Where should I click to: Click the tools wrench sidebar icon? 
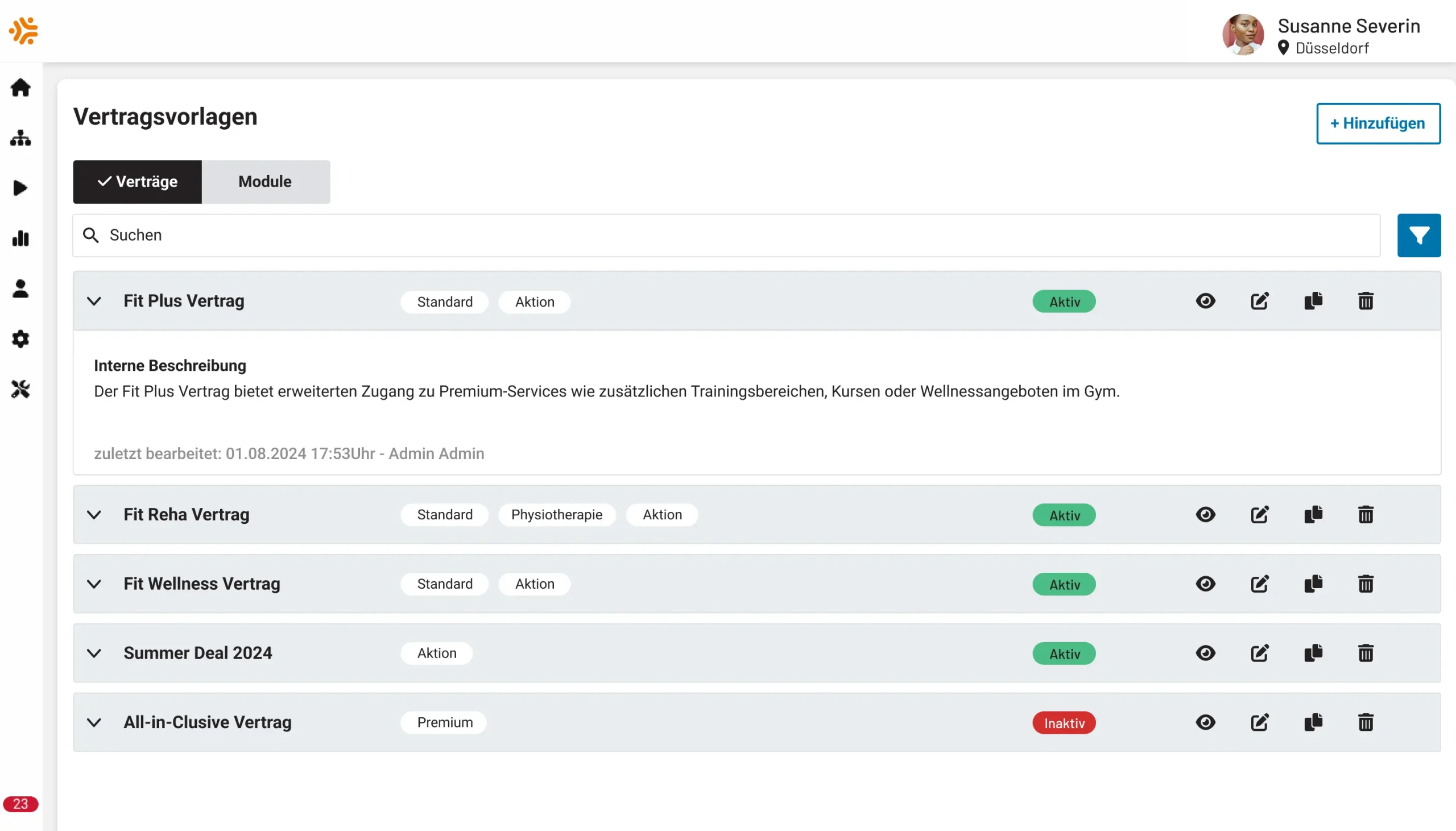pos(20,389)
